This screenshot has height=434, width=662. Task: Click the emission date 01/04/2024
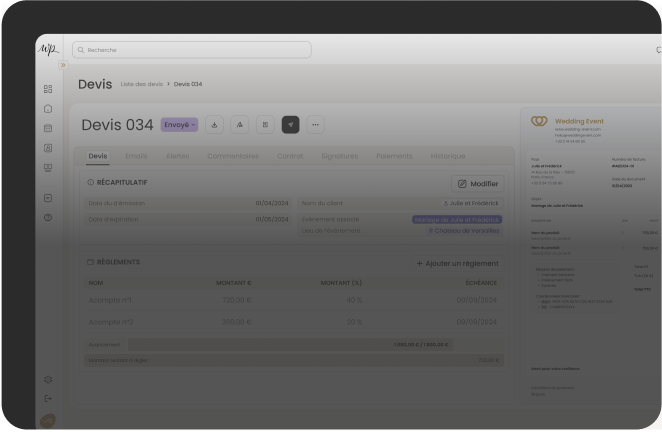click(x=272, y=203)
